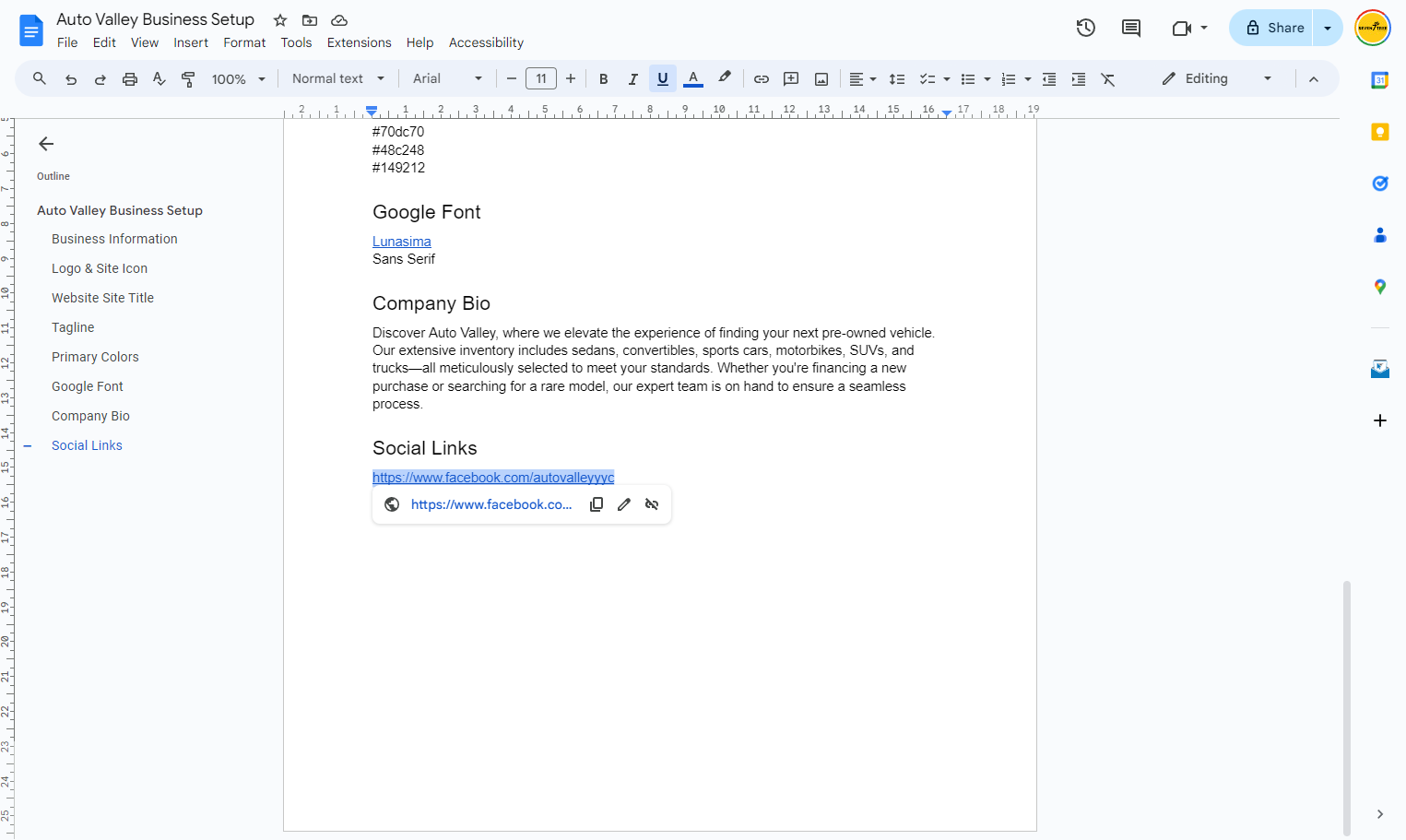Click the Share button
Image resolution: width=1406 pixels, height=840 pixels.
coord(1273,28)
